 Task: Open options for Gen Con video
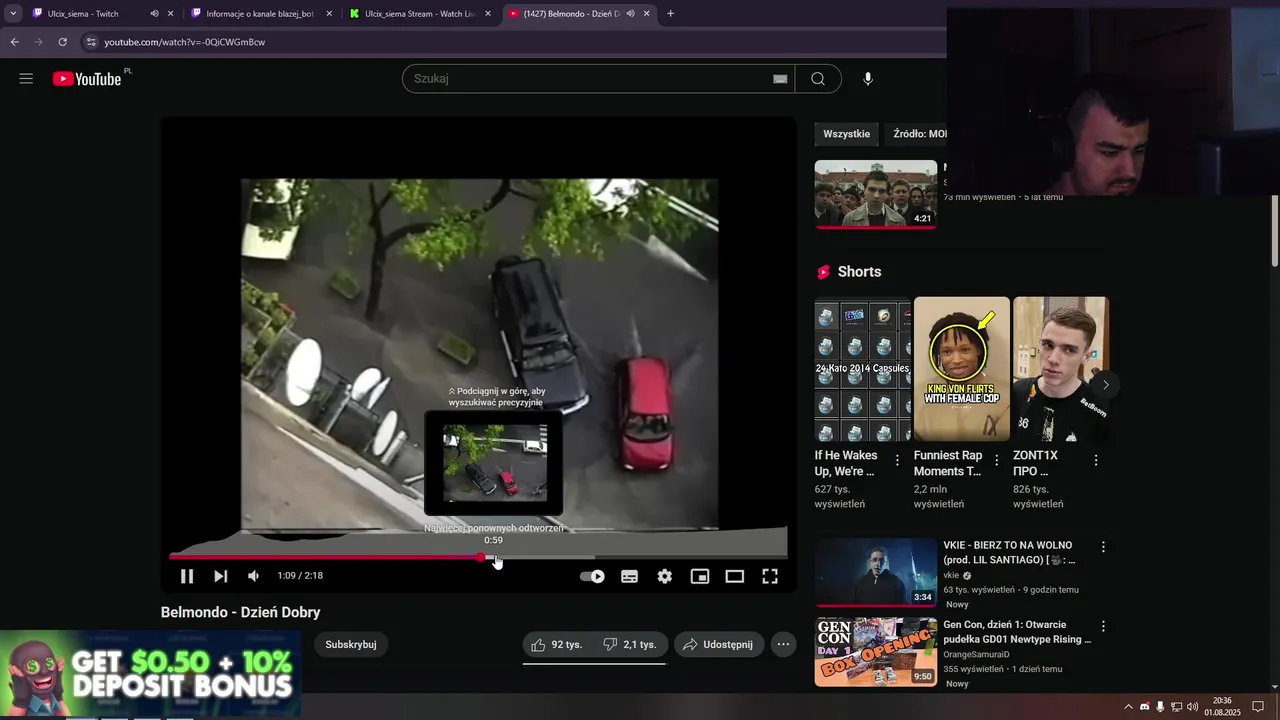pyautogui.click(x=1103, y=626)
